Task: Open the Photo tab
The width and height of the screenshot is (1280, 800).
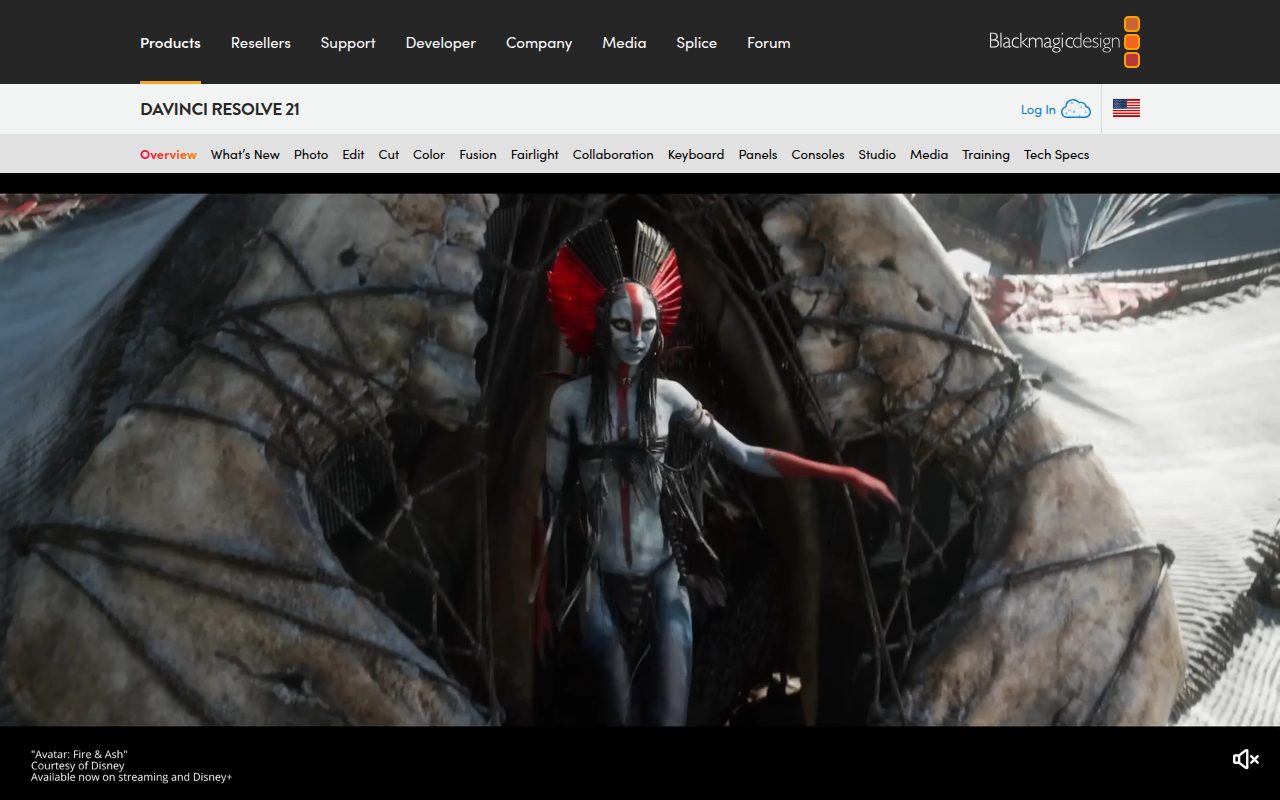Action: tap(311, 155)
